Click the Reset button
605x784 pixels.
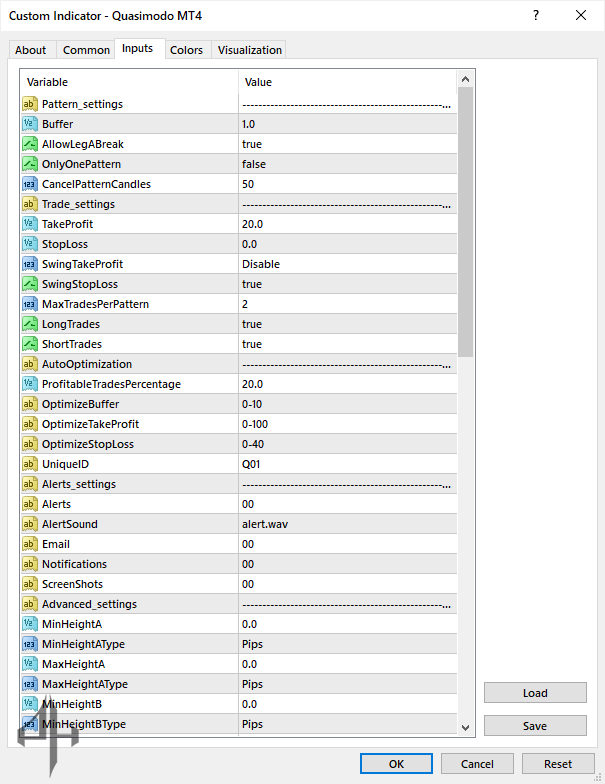tap(558, 764)
